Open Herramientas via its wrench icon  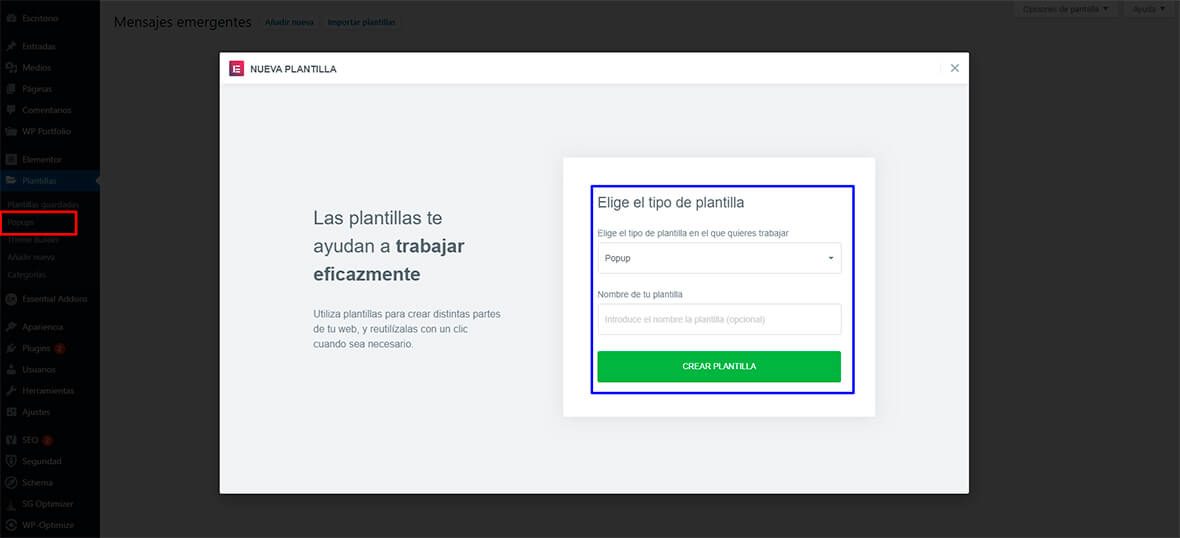11,391
